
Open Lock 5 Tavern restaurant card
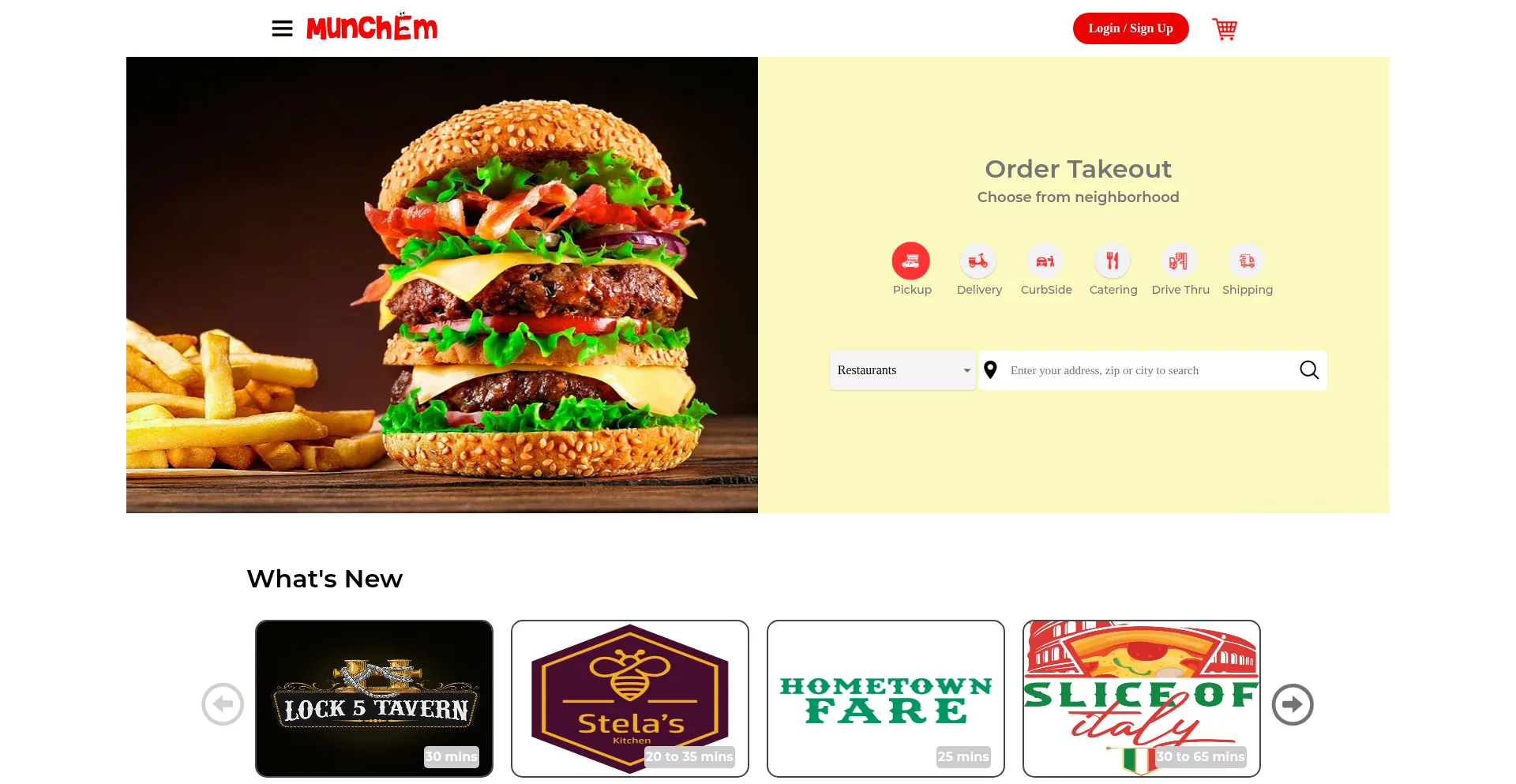374,699
